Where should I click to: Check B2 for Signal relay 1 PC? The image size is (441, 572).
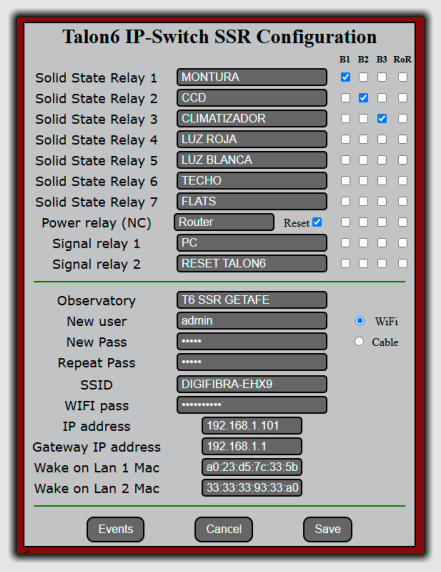click(363, 243)
